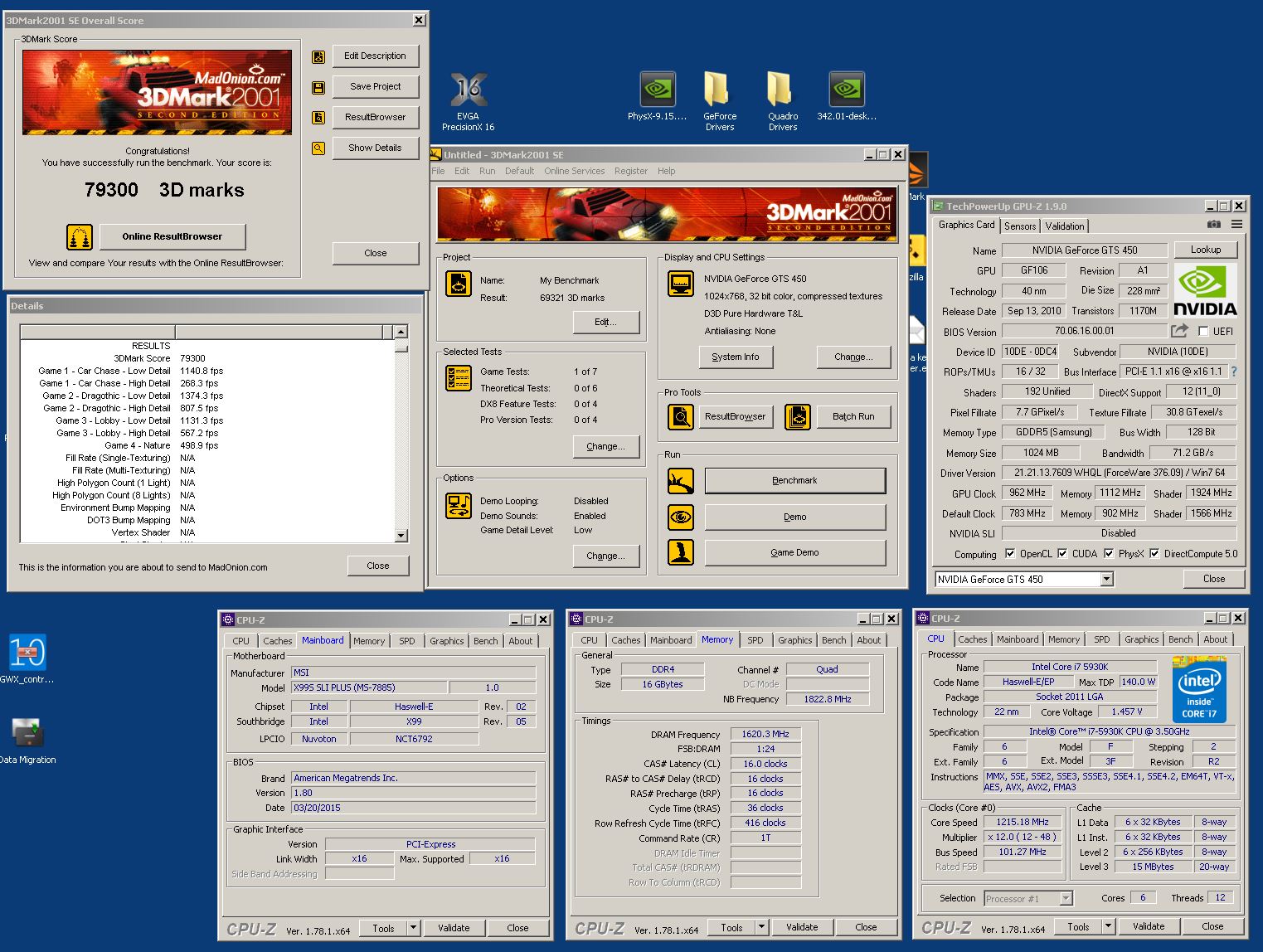Toggle the UEFI checkbox in GPU-Z
Viewport: 1263px width, 952px height.
1203,332
